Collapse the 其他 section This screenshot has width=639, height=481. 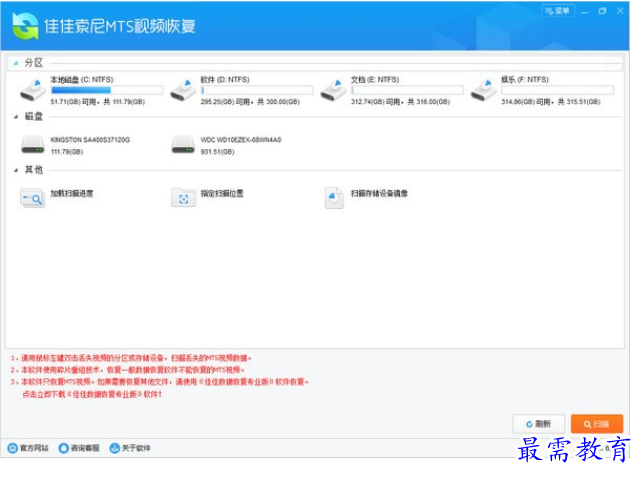click(15, 170)
